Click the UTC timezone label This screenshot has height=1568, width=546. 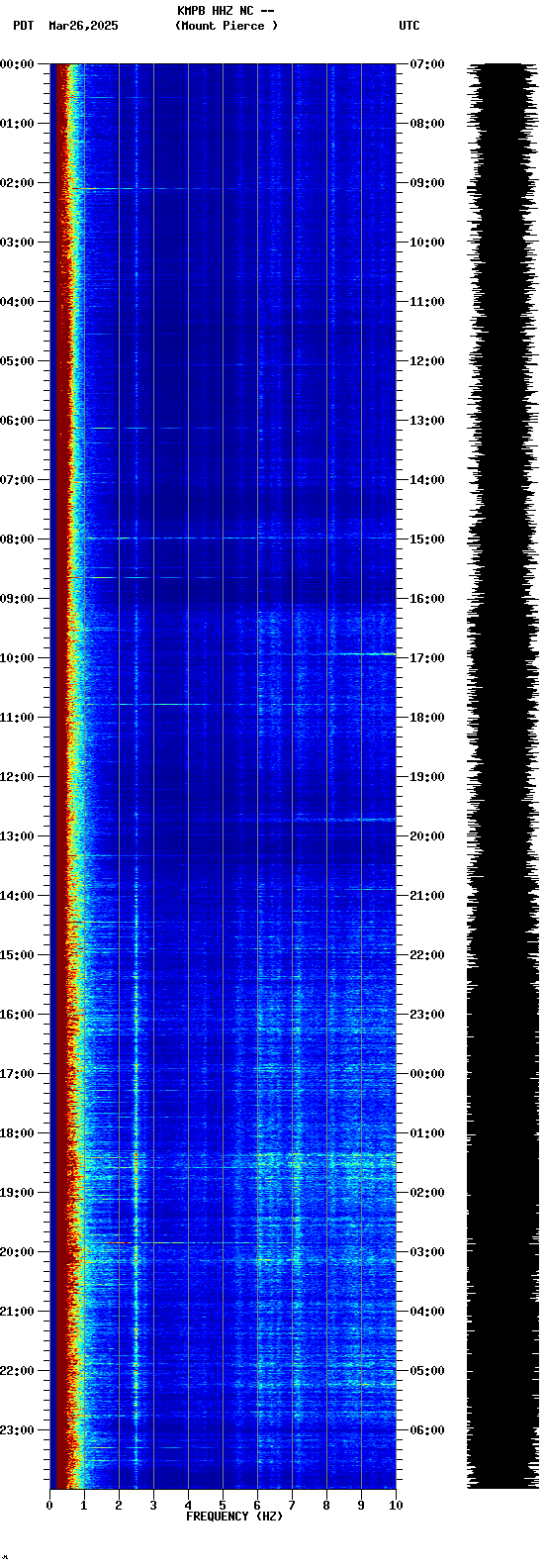click(409, 26)
